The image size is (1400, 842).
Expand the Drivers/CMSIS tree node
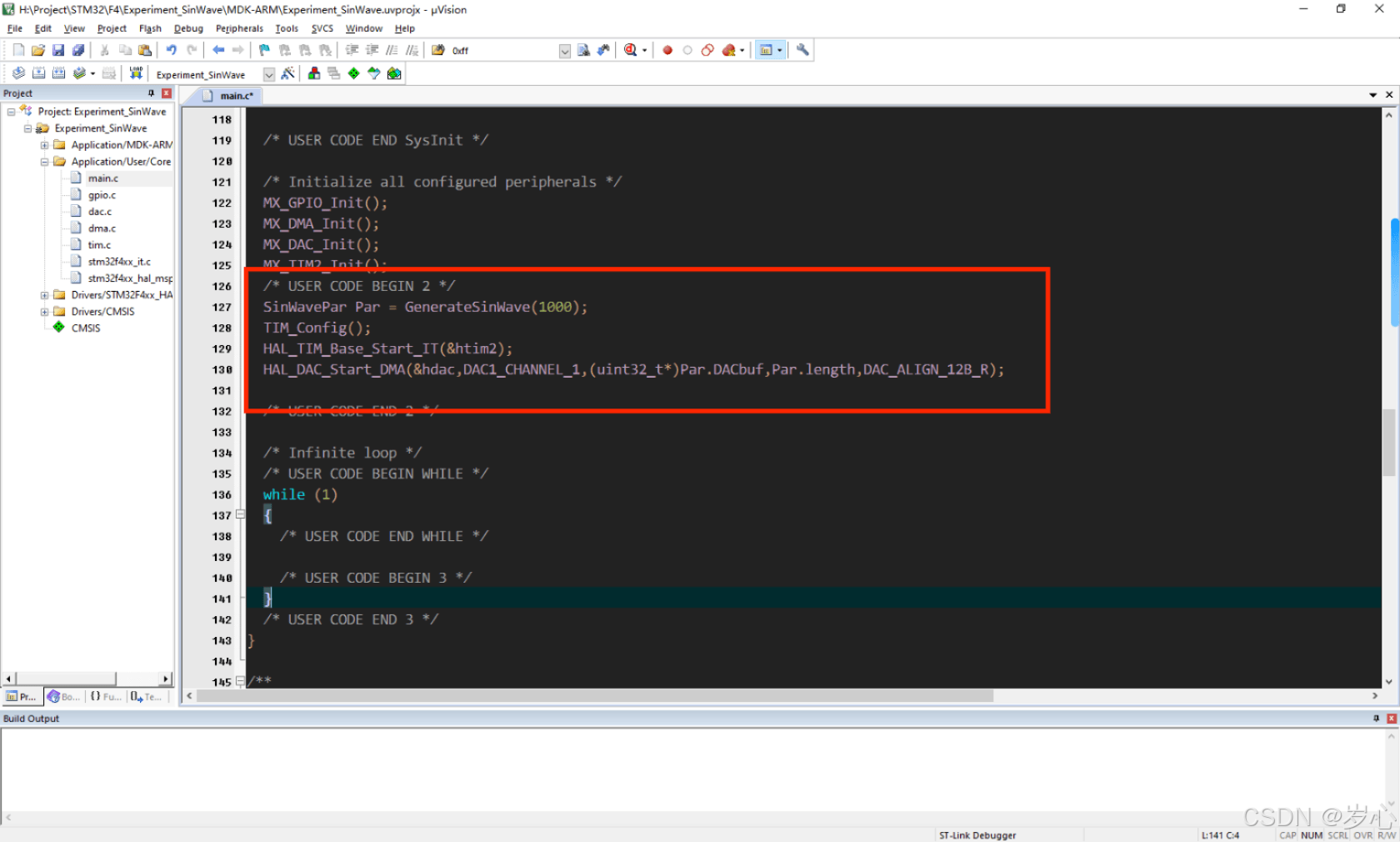click(x=45, y=311)
